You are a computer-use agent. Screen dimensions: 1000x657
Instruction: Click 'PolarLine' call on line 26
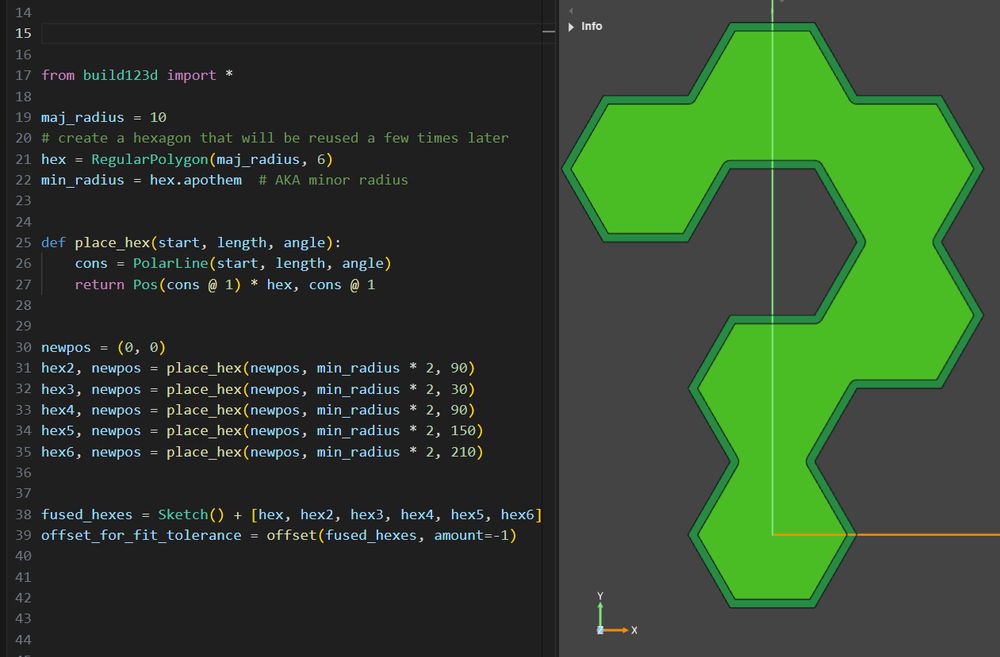pyautogui.click(x=170, y=264)
